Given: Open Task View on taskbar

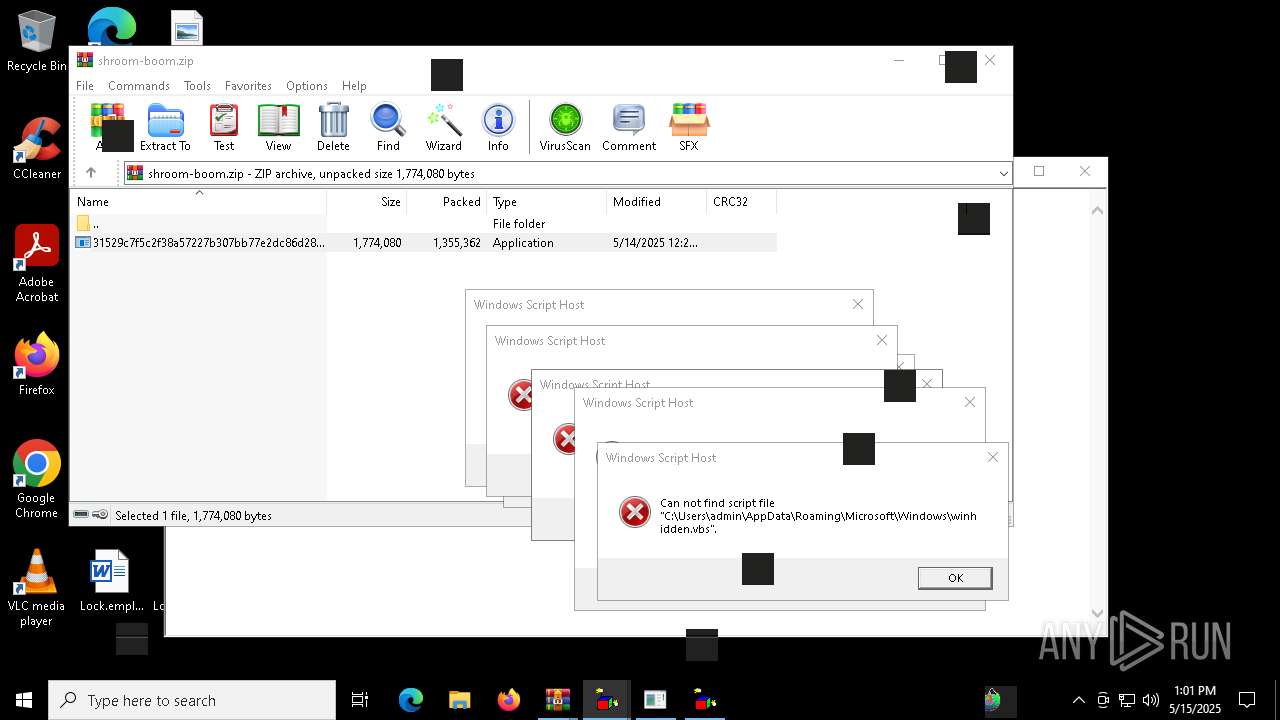Looking at the screenshot, I should (x=360, y=700).
